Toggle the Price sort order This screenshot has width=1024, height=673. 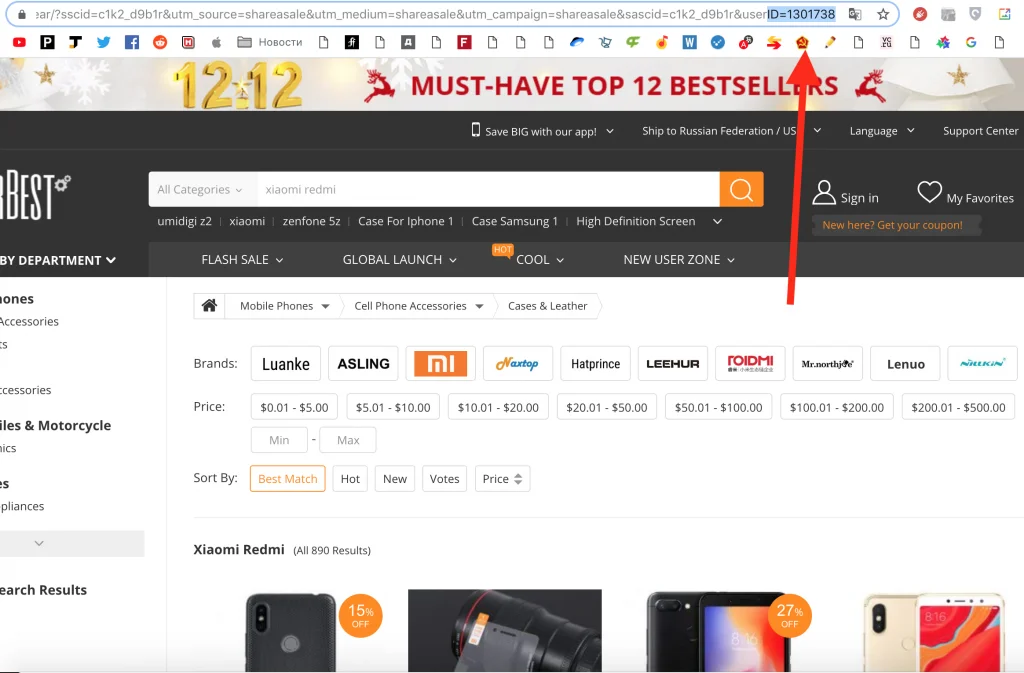502,478
